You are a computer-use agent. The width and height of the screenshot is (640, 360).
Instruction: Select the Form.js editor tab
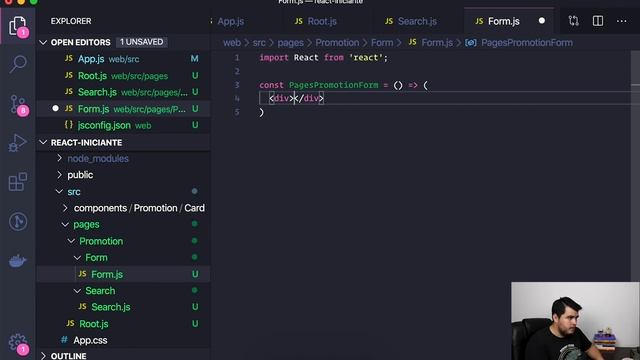pos(503,21)
